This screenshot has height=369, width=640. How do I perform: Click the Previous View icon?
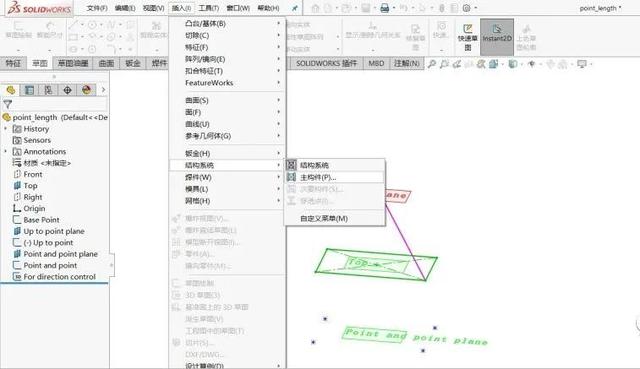pos(457,64)
